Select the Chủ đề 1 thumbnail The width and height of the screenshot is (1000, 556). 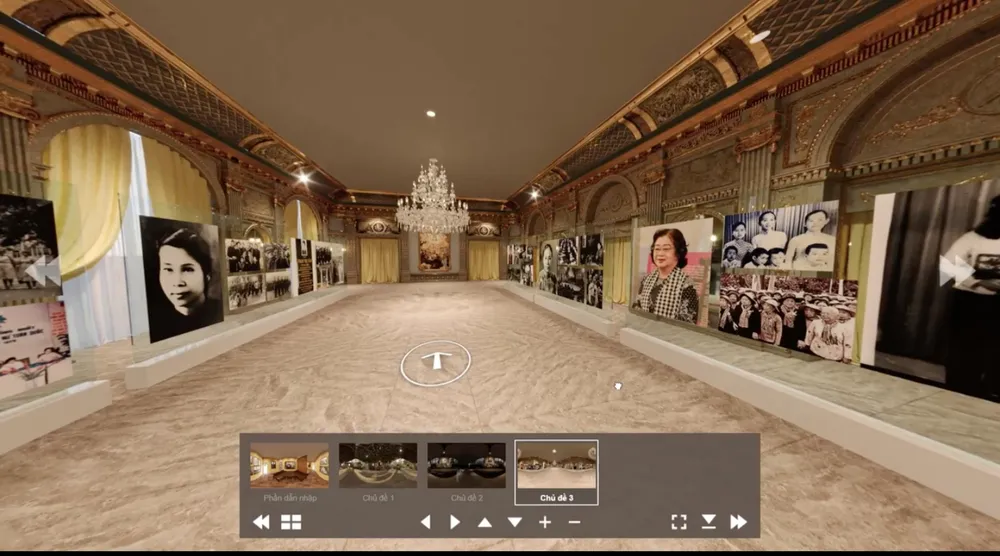(x=378, y=466)
